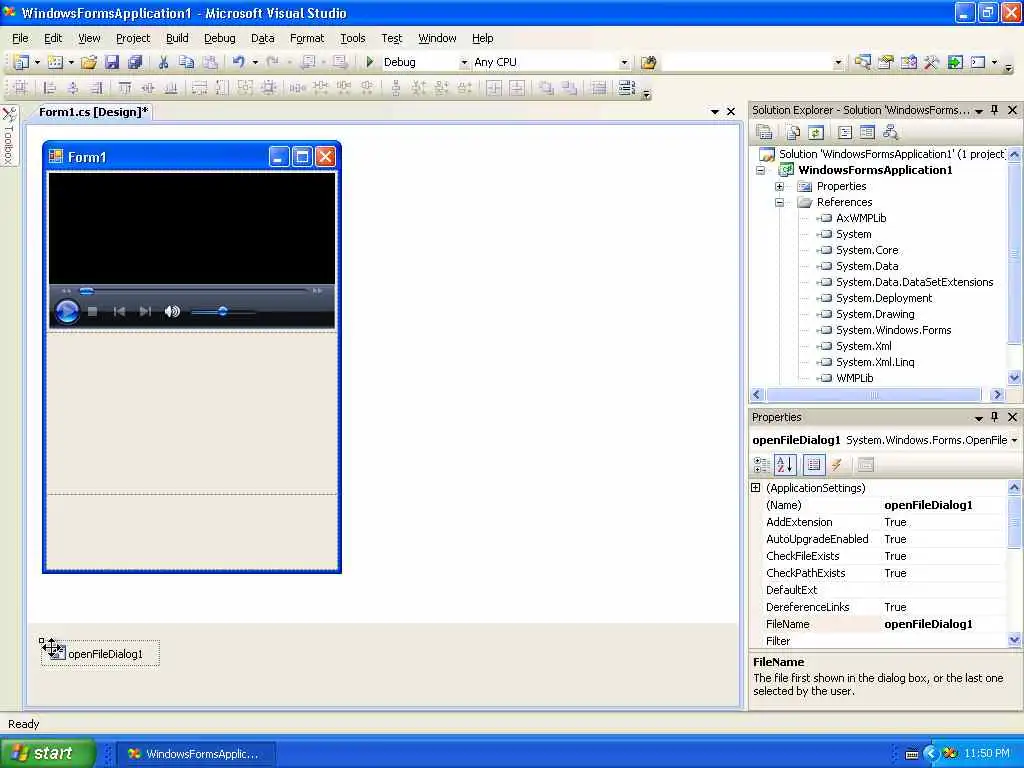Expand the (ApplicationSettings) property group

[756, 488]
